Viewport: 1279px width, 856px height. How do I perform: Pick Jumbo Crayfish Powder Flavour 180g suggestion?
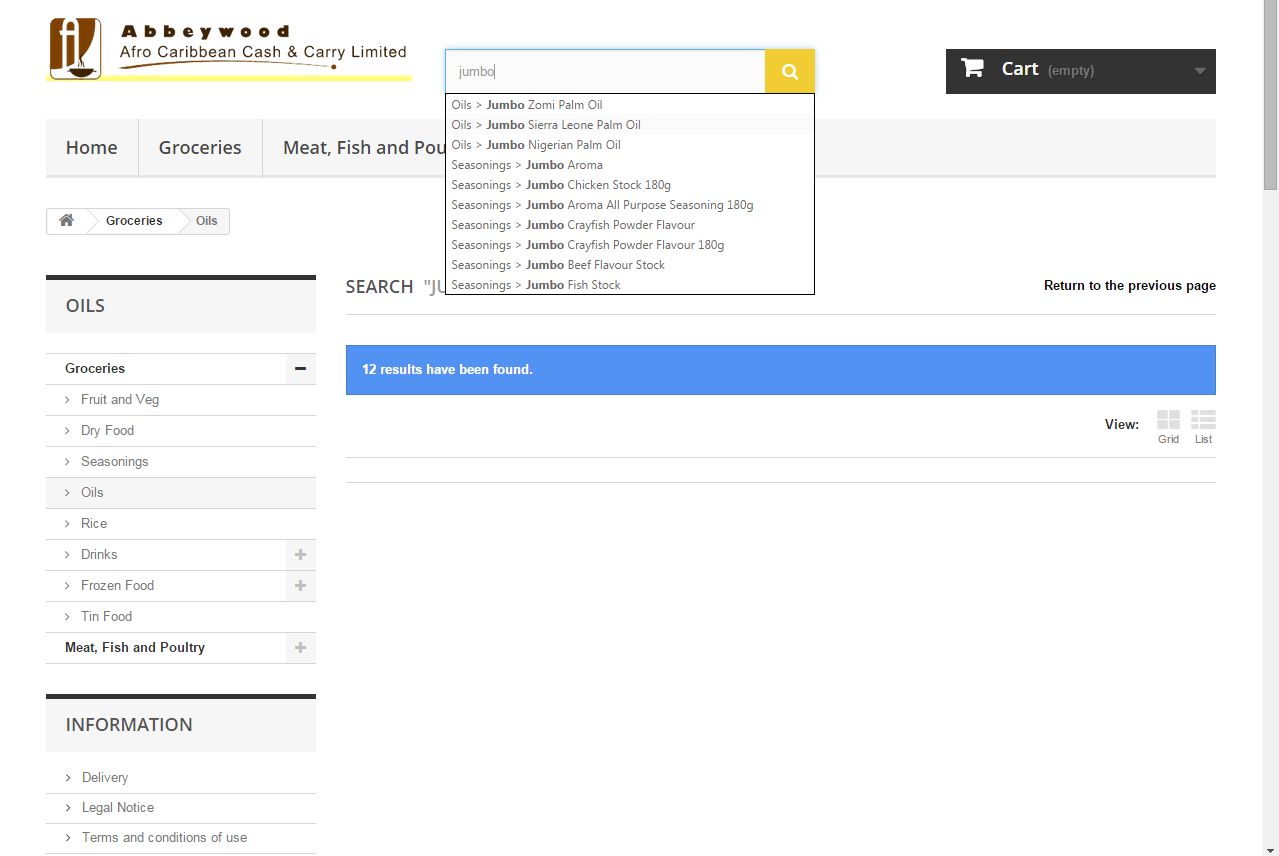click(630, 245)
